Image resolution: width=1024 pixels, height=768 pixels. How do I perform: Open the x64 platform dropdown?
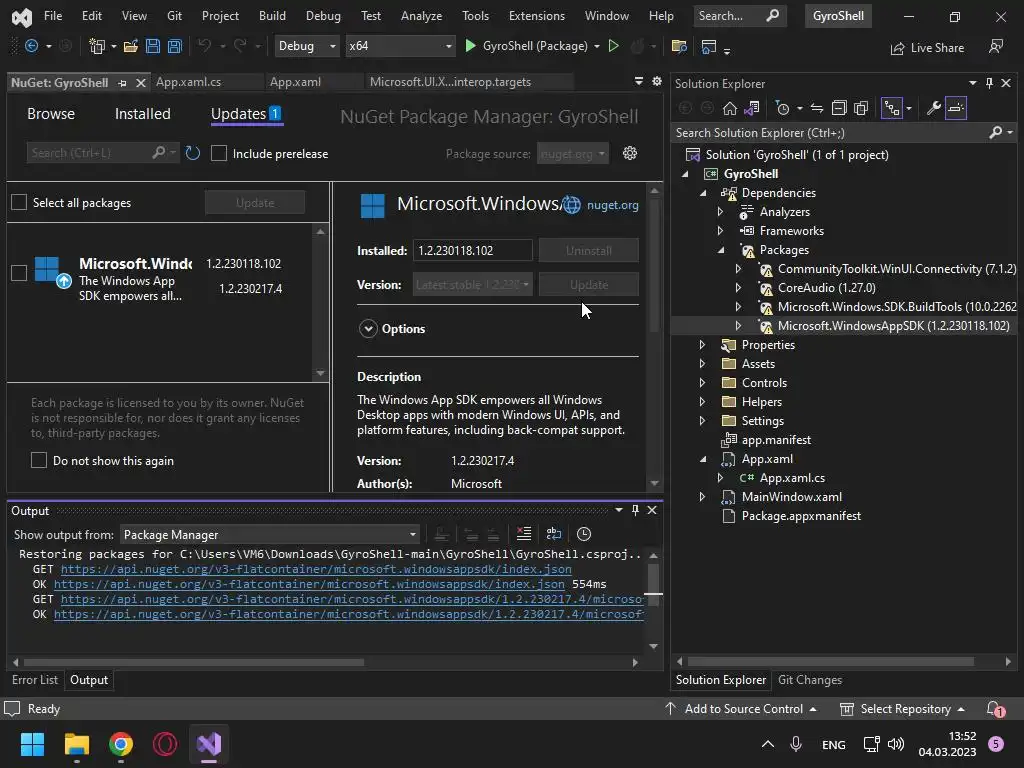400,46
